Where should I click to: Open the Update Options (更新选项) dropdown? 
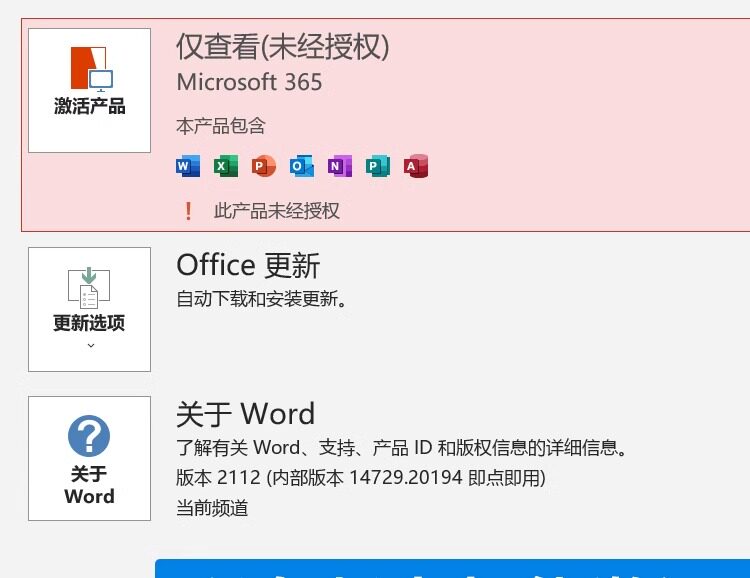click(89, 309)
